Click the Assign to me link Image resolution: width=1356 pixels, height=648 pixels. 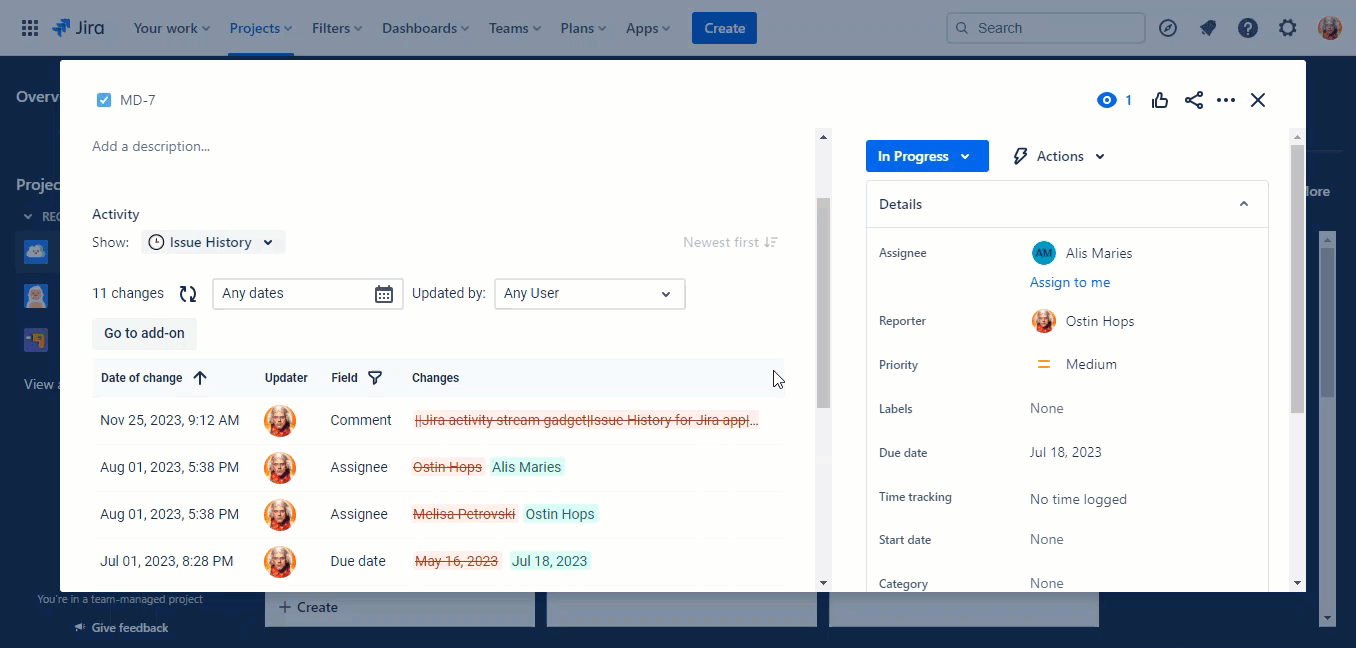click(x=1070, y=282)
